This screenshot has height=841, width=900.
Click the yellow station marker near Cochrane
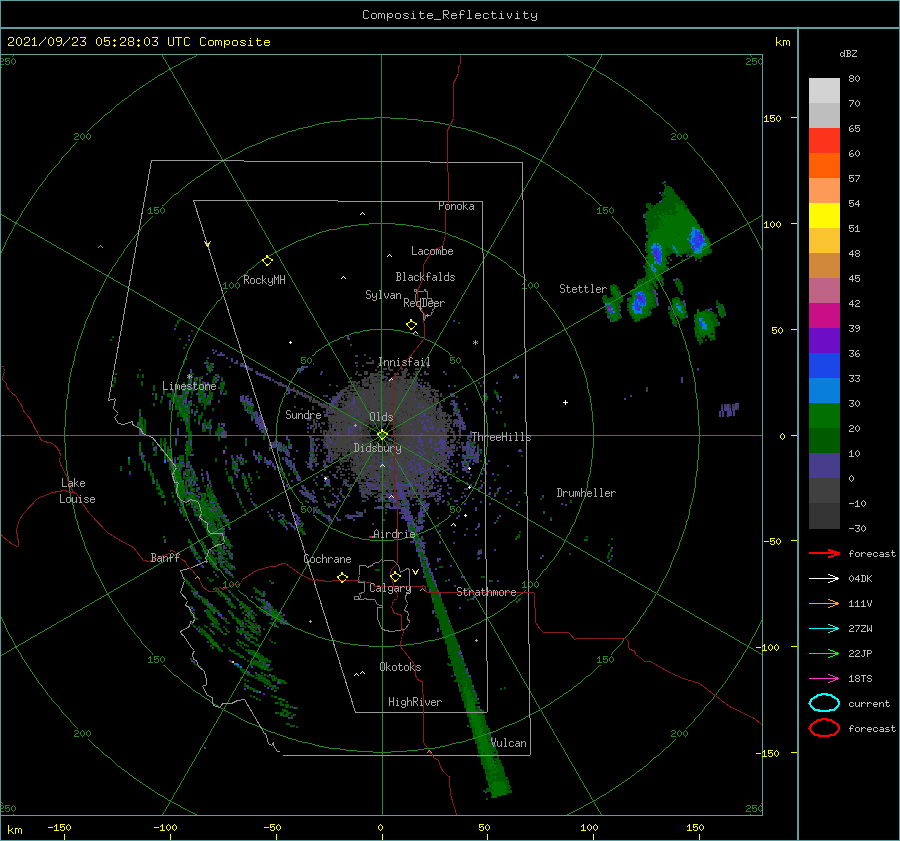pos(343,577)
